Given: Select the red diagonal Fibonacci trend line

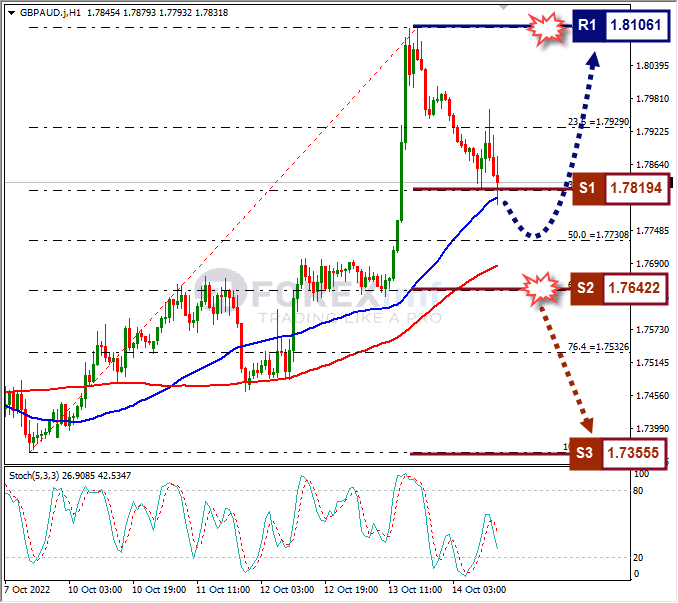Looking at the screenshot, I should click(x=222, y=240).
